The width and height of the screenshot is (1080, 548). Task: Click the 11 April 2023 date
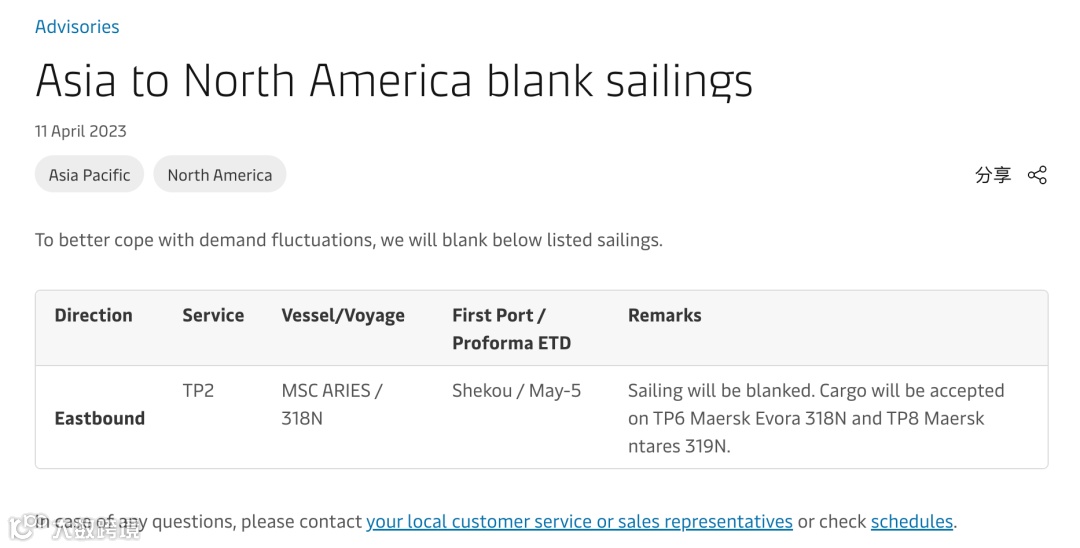click(80, 131)
